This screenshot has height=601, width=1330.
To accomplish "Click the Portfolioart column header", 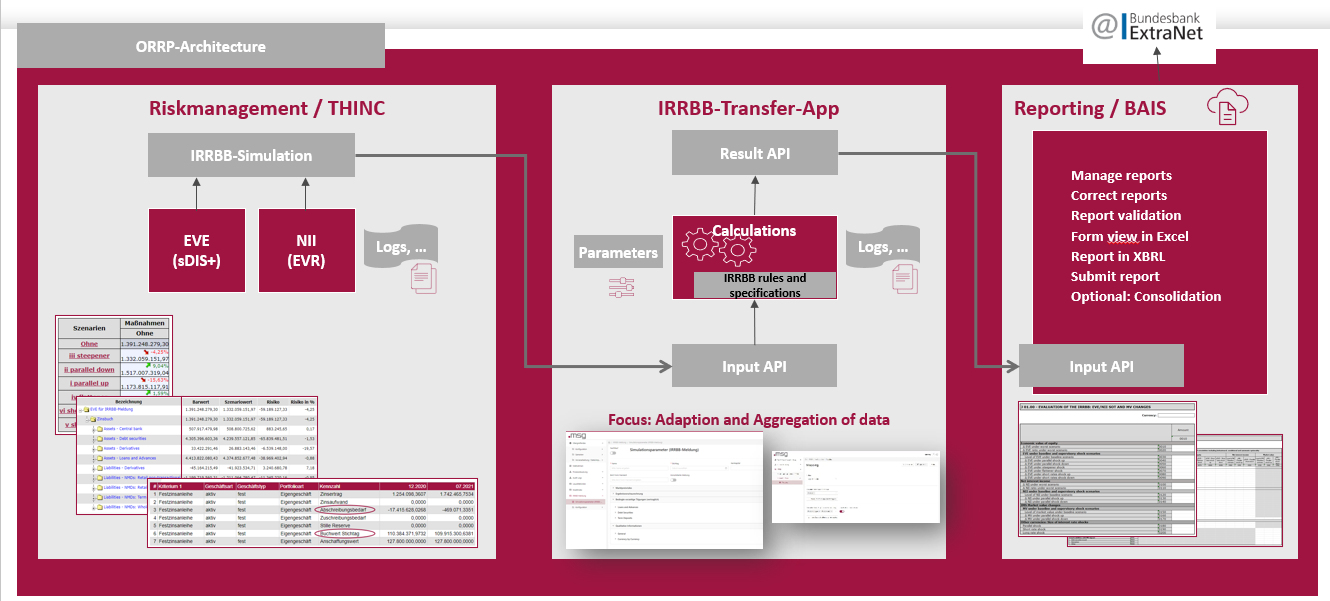I will click(299, 486).
